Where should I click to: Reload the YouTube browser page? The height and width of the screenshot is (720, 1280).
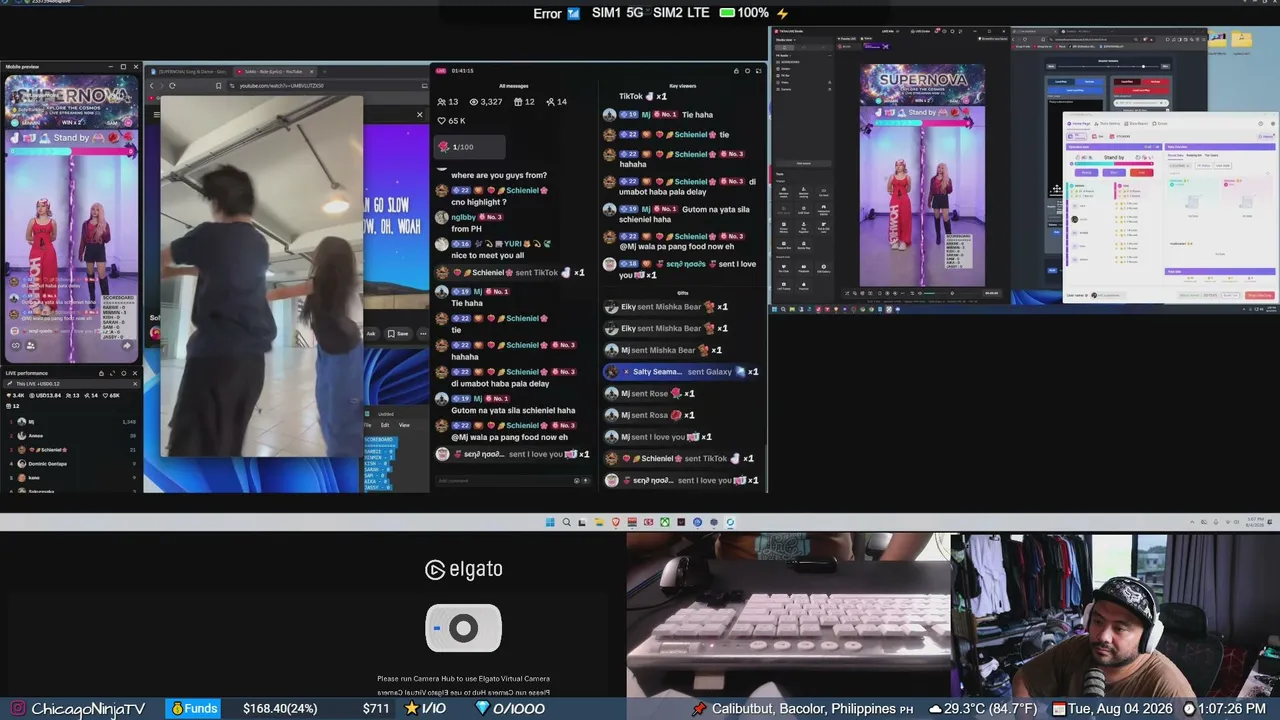172,86
